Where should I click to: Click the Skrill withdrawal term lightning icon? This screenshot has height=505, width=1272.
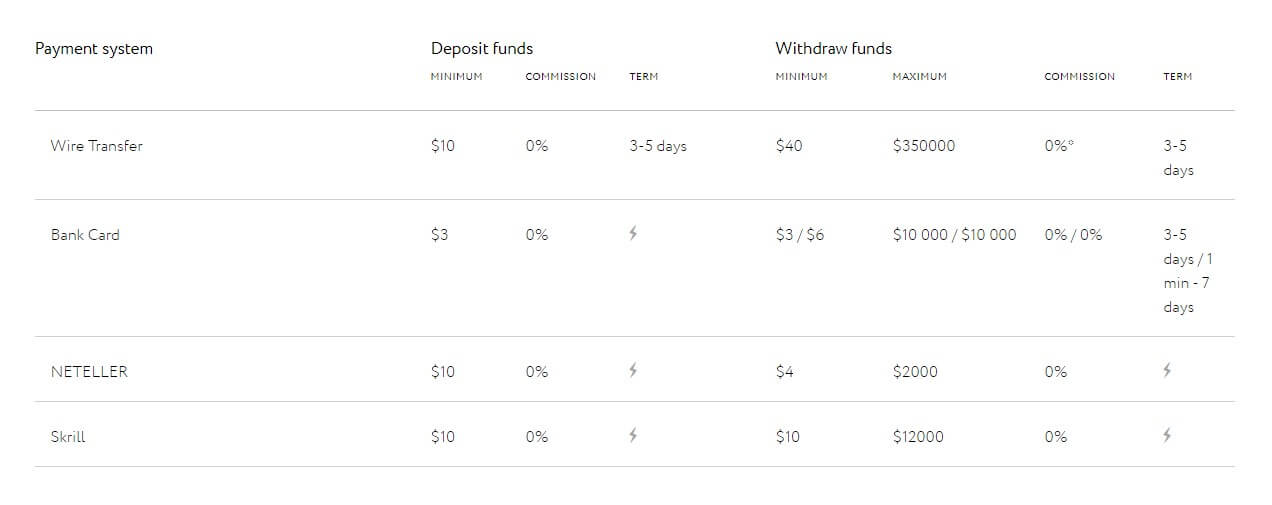(x=1167, y=436)
